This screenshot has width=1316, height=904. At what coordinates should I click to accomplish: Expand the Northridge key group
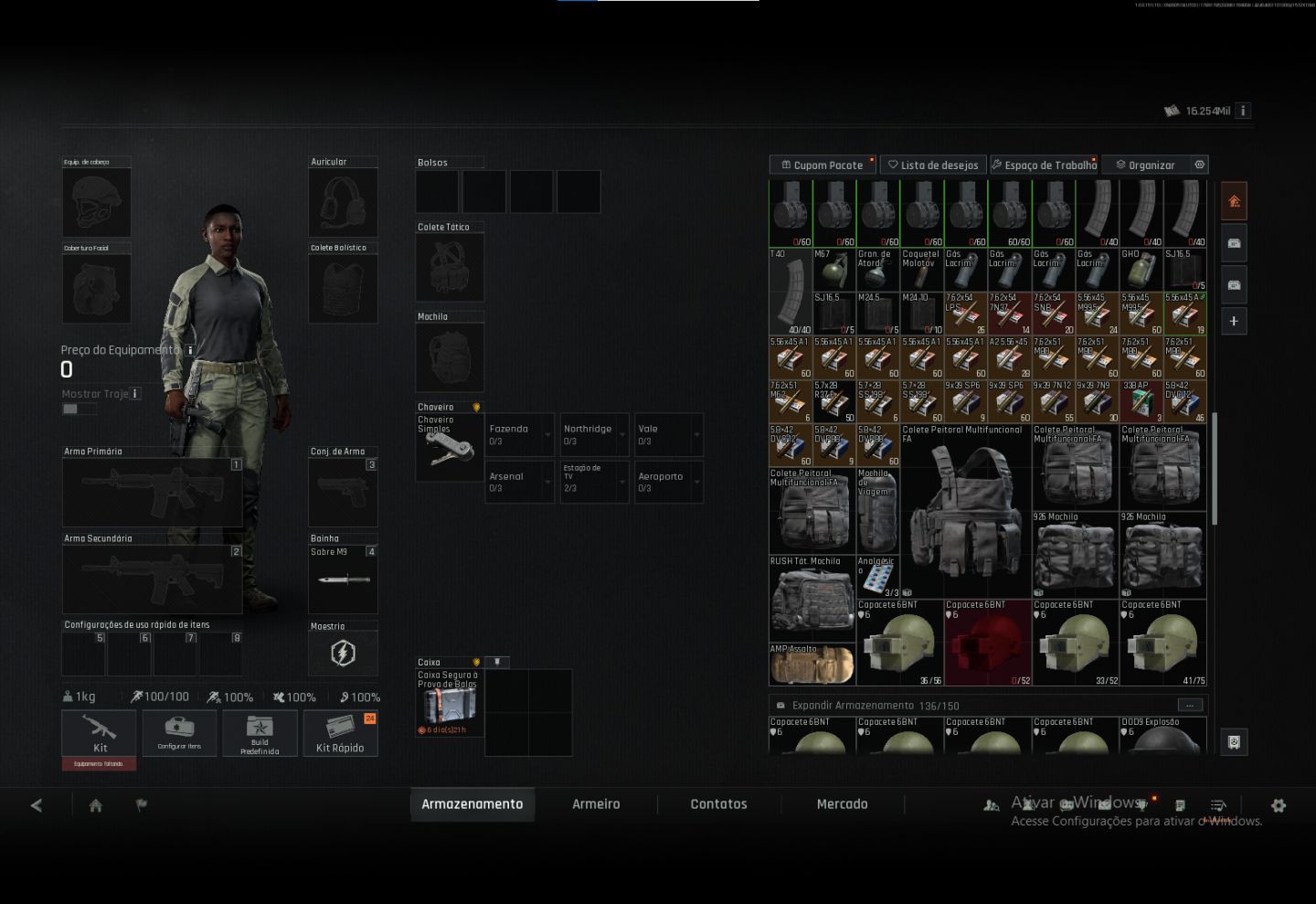[594, 435]
